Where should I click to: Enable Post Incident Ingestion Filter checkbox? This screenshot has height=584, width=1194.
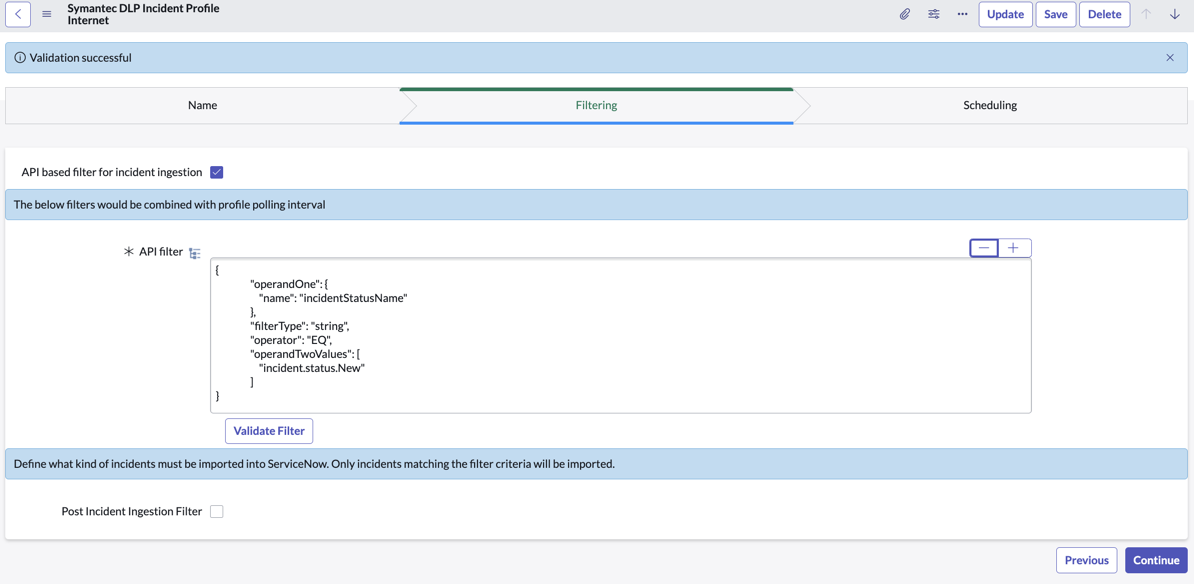tap(216, 512)
